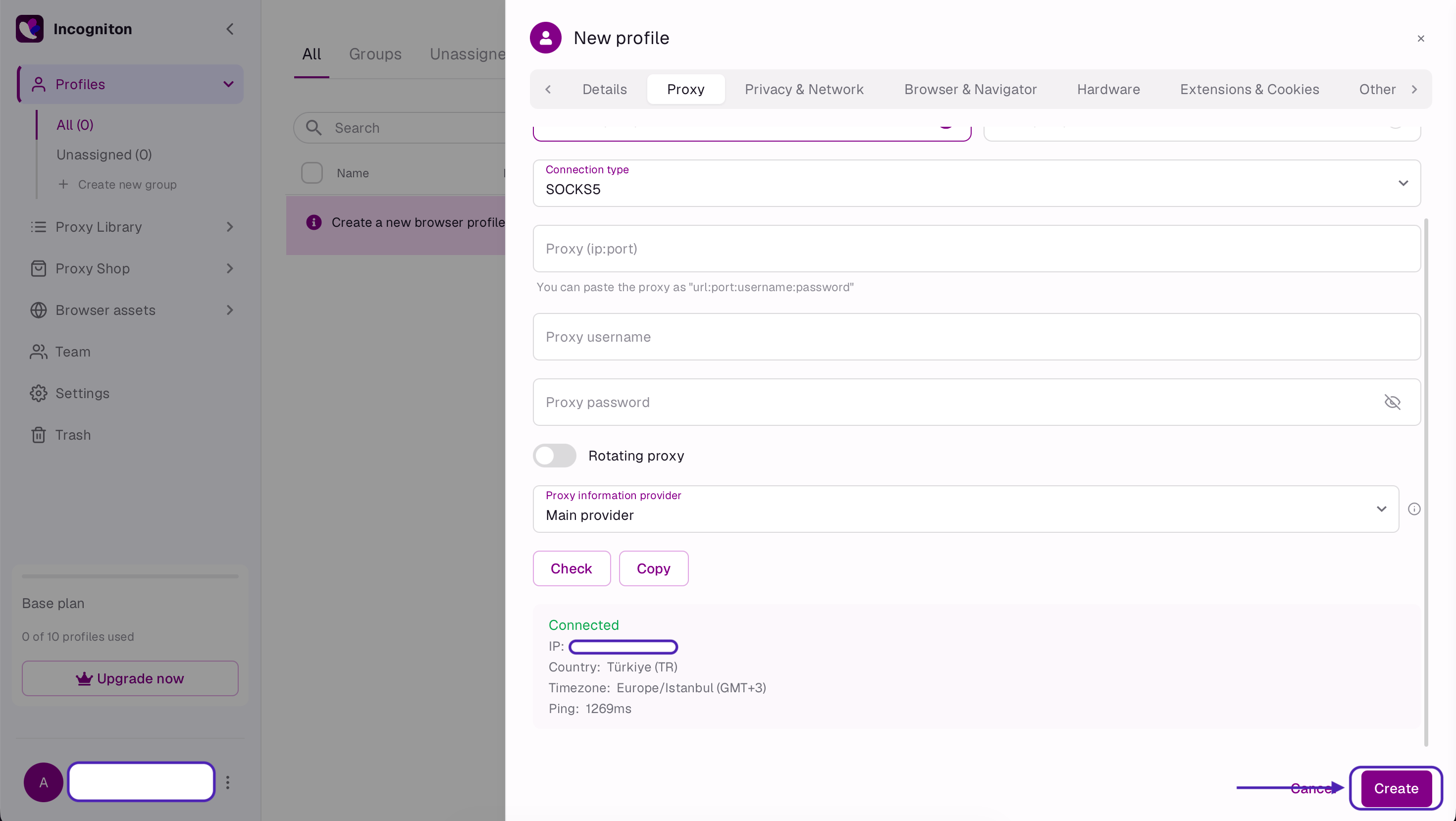This screenshot has width=1456, height=821.
Task: Expand the Proxy Shop chevron
Action: click(229, 268)
